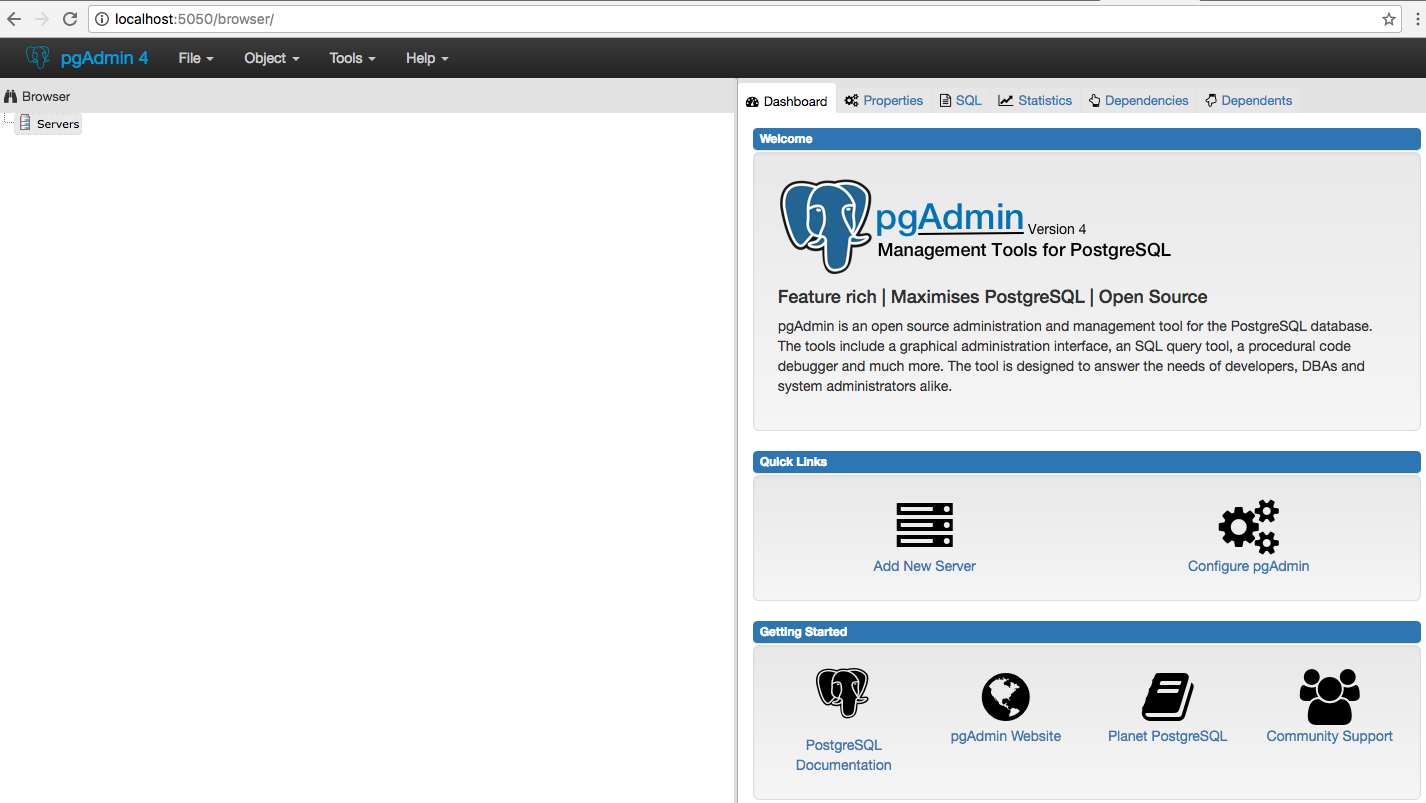Click the Servers node icon in tree
The height and width of the screenshot is (803, 1426).
pos(25,123)
